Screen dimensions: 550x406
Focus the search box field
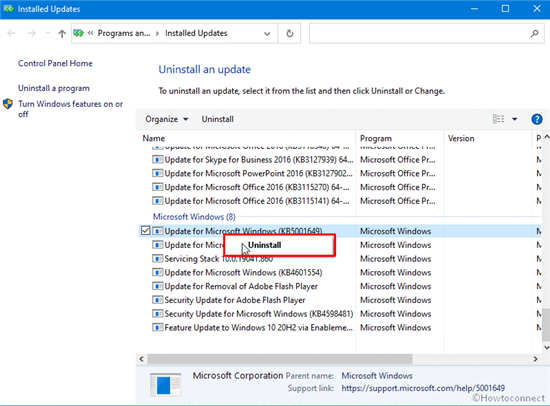(427, 33)
